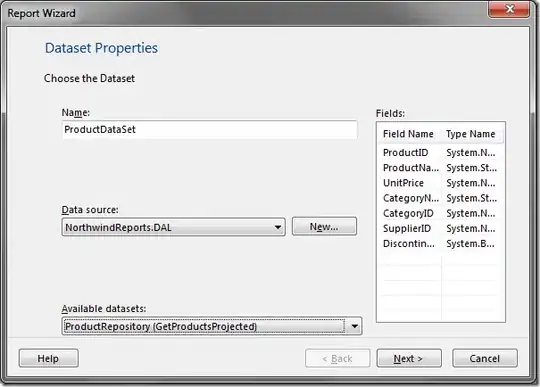Image resolution: width=540 pixels, height=387 pixels.
Task: Cancel the Report Wizard
Action: 485,358
